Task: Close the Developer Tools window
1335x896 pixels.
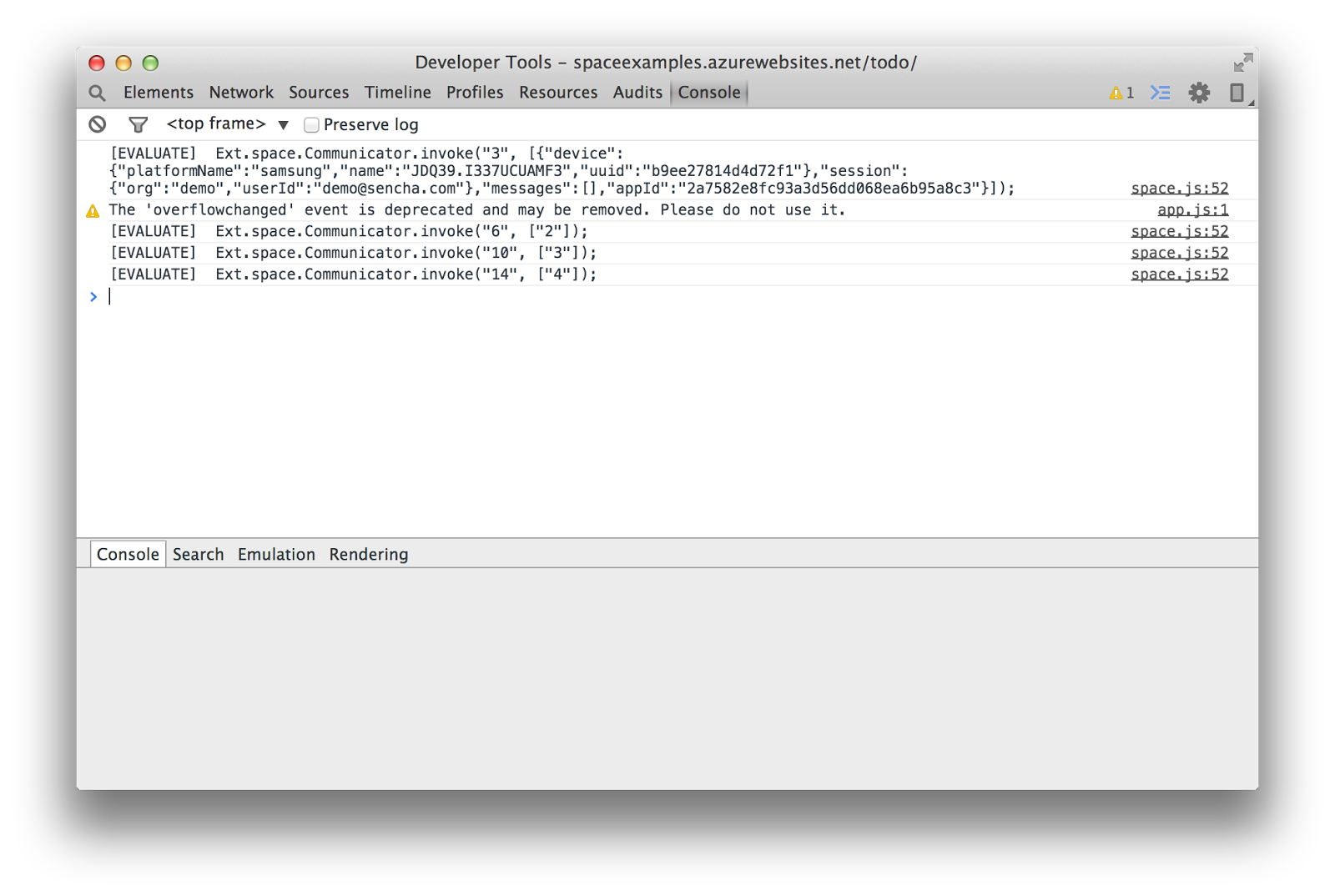Action: (97, 63)
